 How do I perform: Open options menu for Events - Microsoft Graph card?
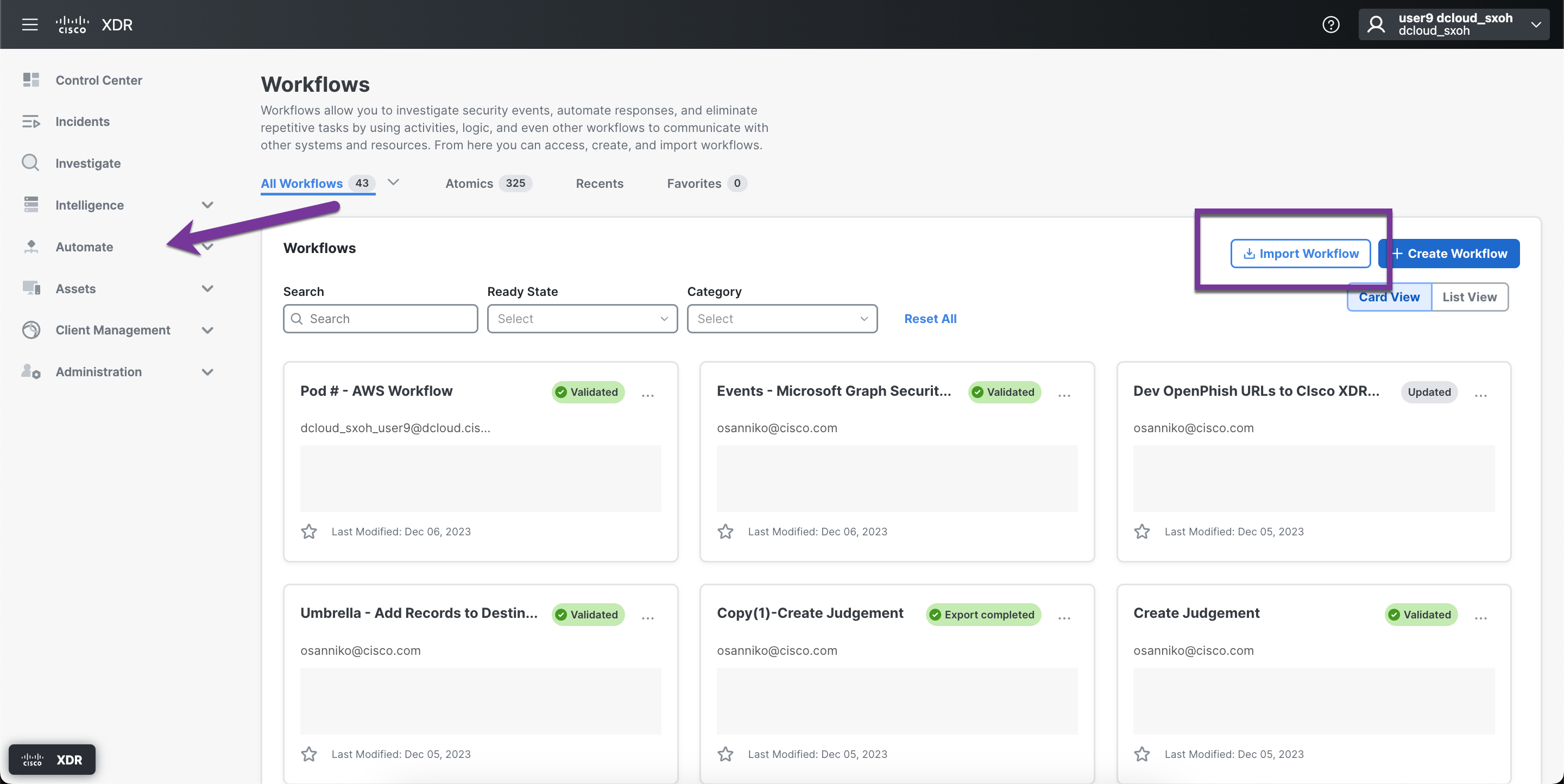[x=1064, y=395]
